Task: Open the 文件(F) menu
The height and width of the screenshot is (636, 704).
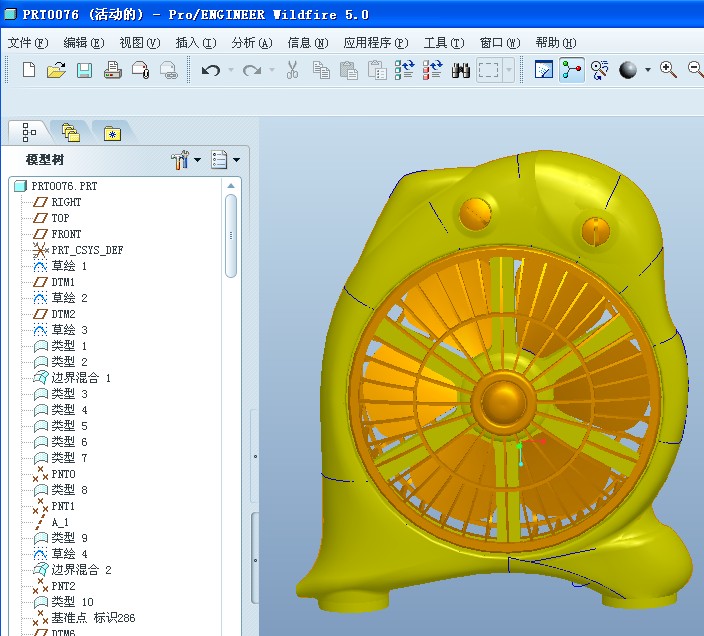Action: (27, 43)
